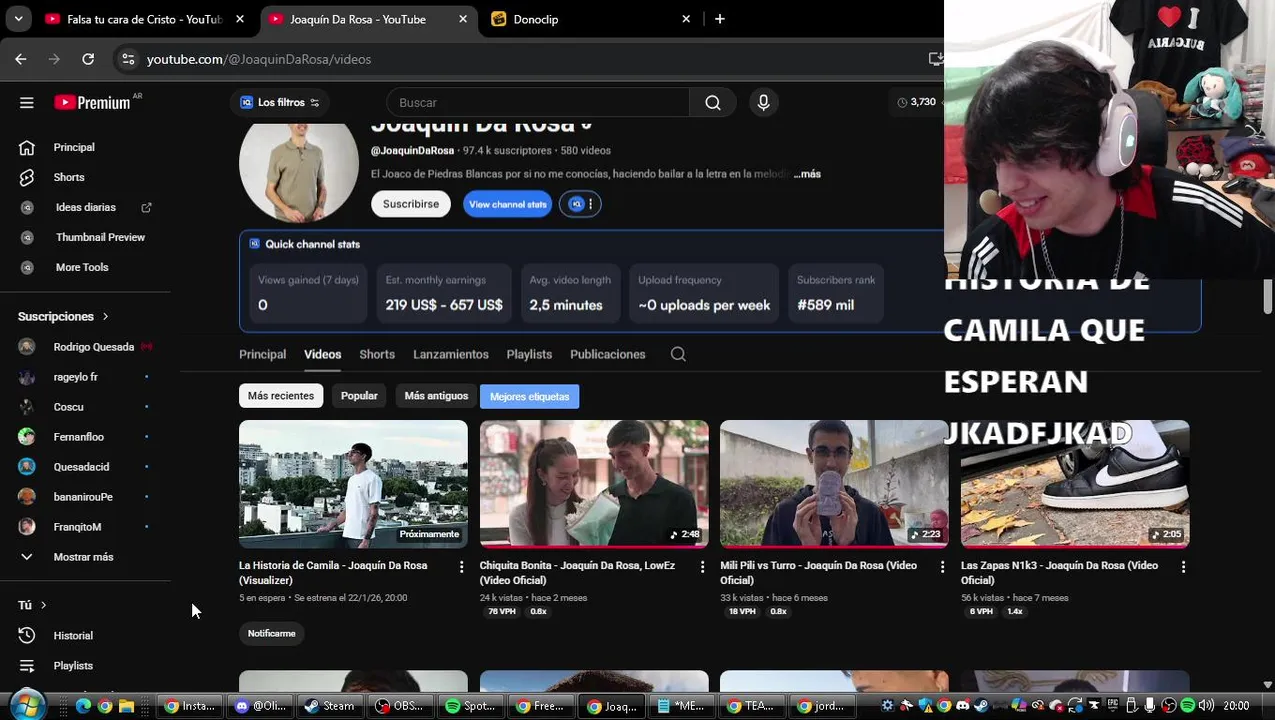Switch to the Lanzamientos tab
1275x720 pixels.
pos(451,354)
